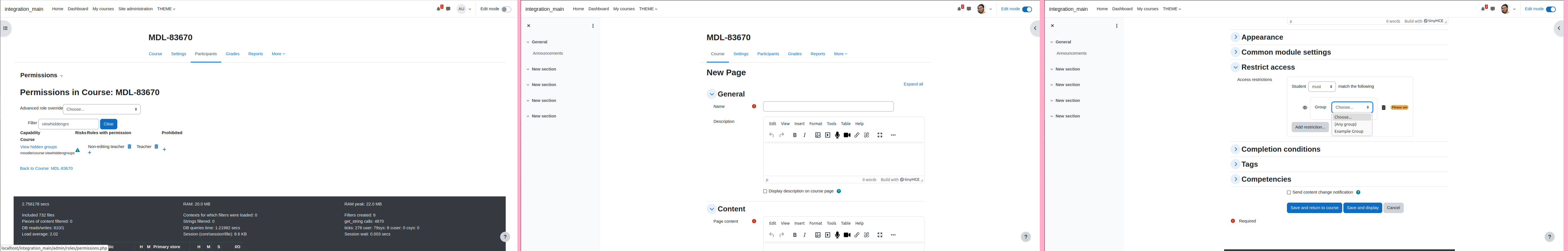The image size is (1568, 251).
Task: Open Advanced role override dropdown
Action: click(102, 109)
